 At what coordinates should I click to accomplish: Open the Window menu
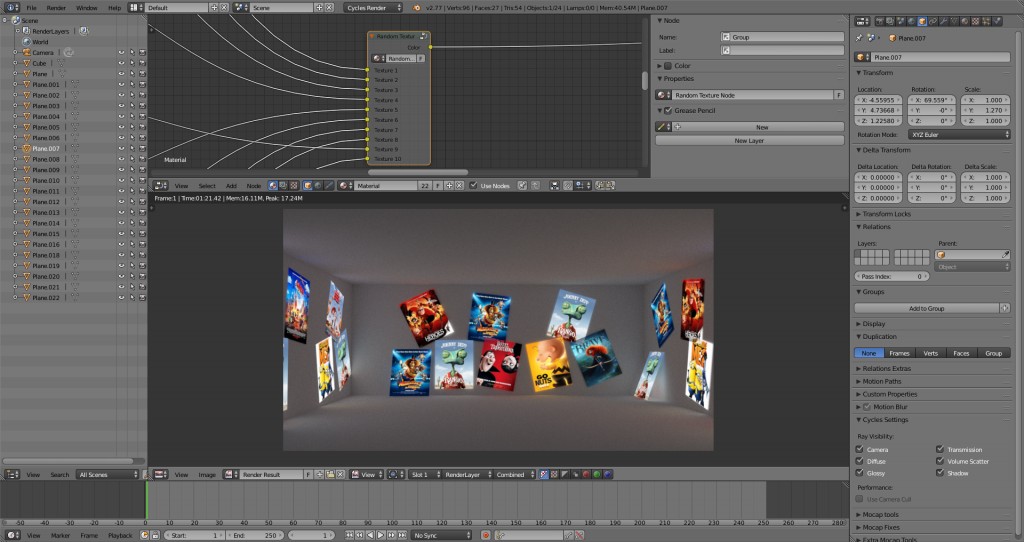(86, 8)
